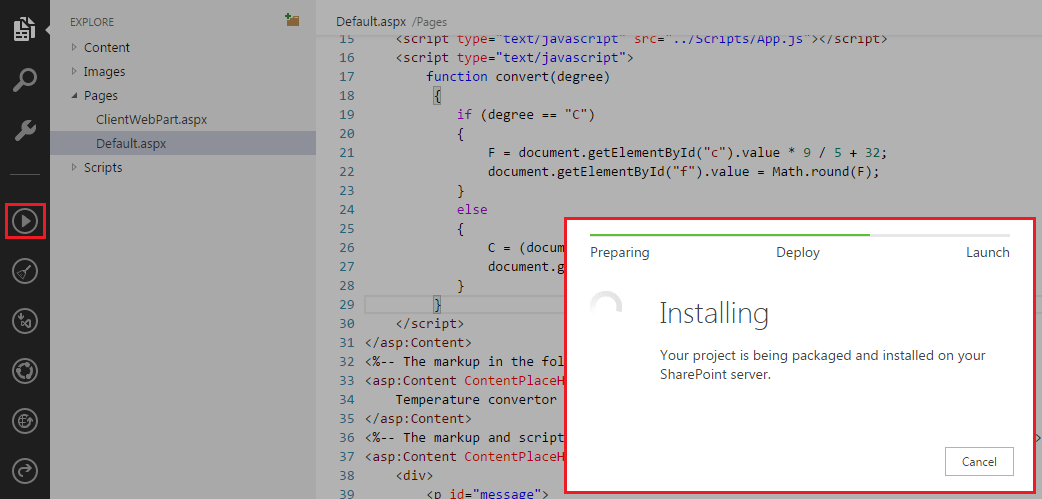Click line number 32 in gutter
Viewport: 1042px width, 499px height.
click(x=346, y=361)
